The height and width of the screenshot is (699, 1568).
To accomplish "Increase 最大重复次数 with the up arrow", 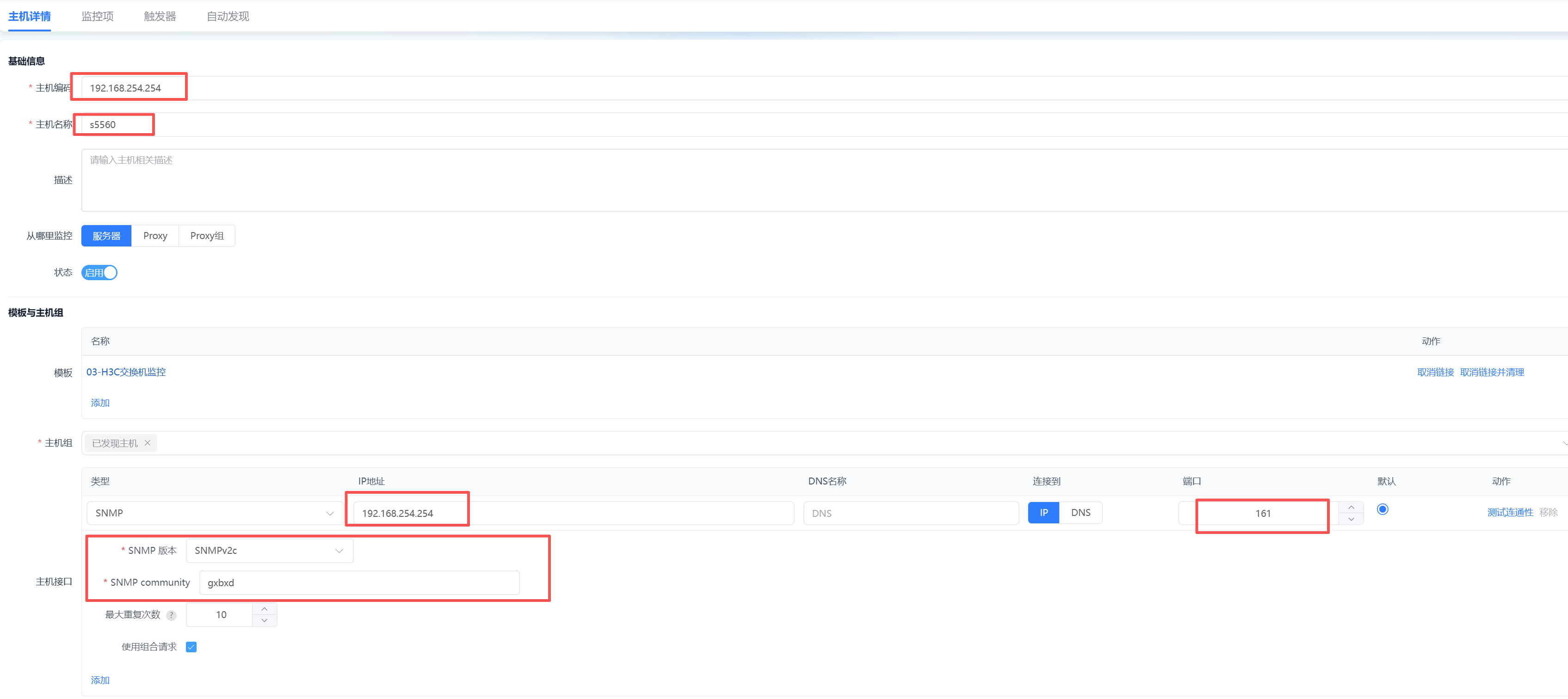I will [264, 609].
